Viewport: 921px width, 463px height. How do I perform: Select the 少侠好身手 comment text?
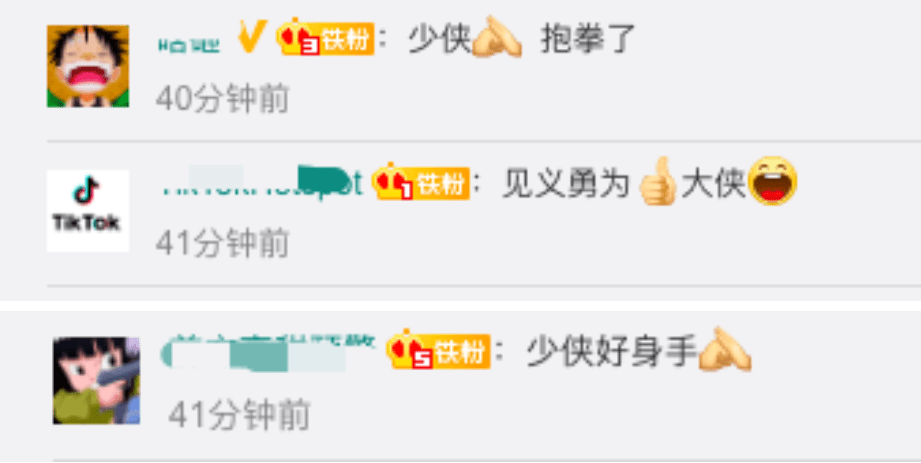pos(611,351)
